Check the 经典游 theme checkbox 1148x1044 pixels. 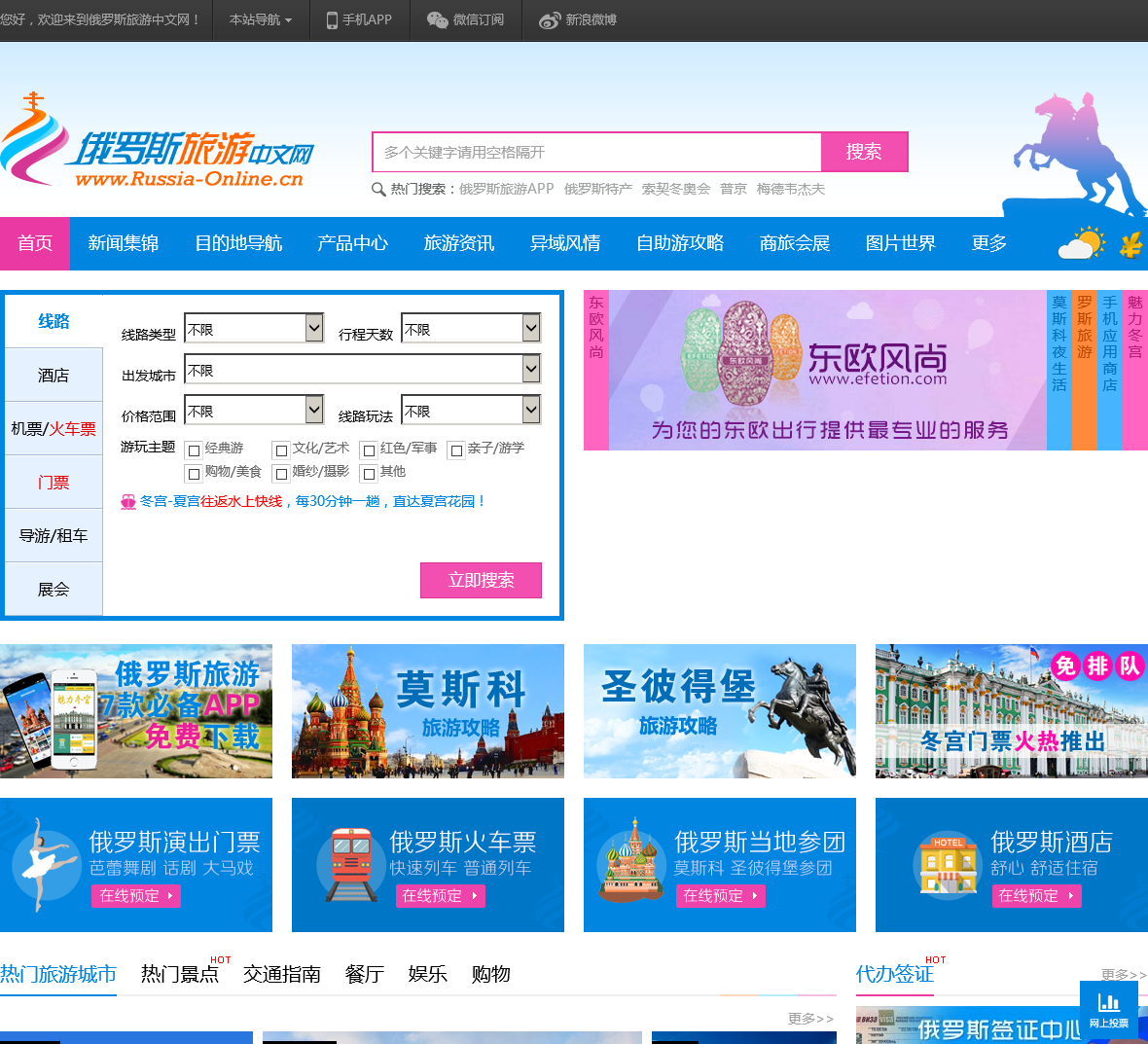click(194, 450)
